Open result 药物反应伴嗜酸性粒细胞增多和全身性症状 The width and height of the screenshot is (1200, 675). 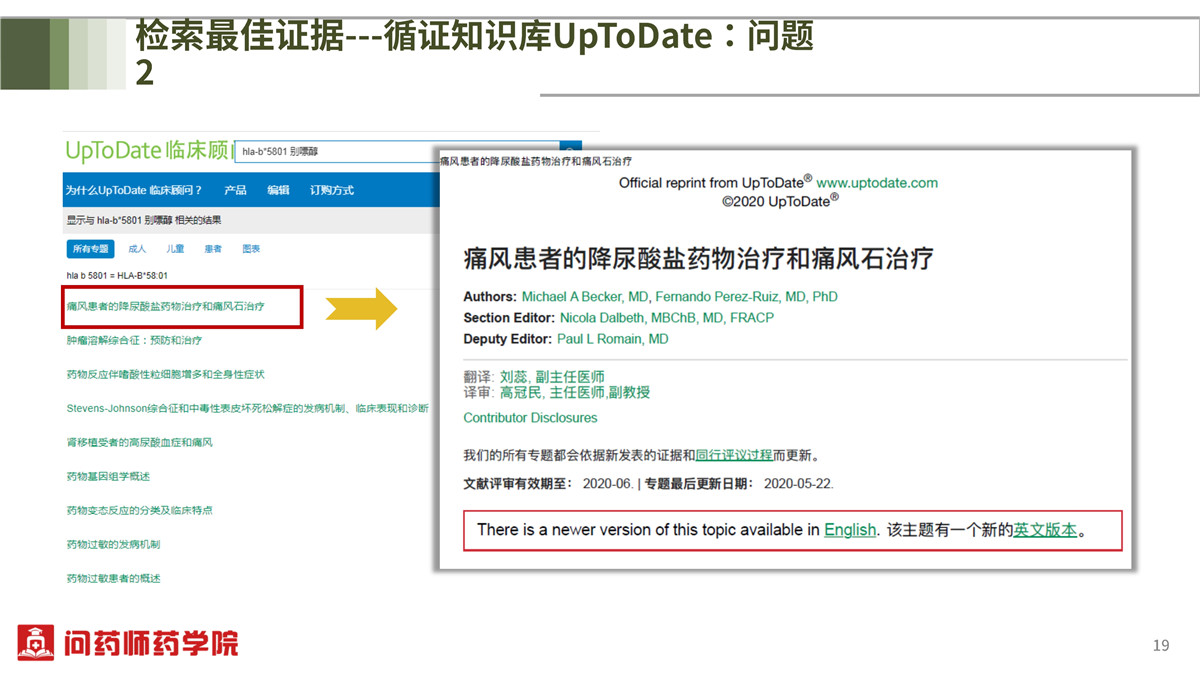click(x=165, y=374)
